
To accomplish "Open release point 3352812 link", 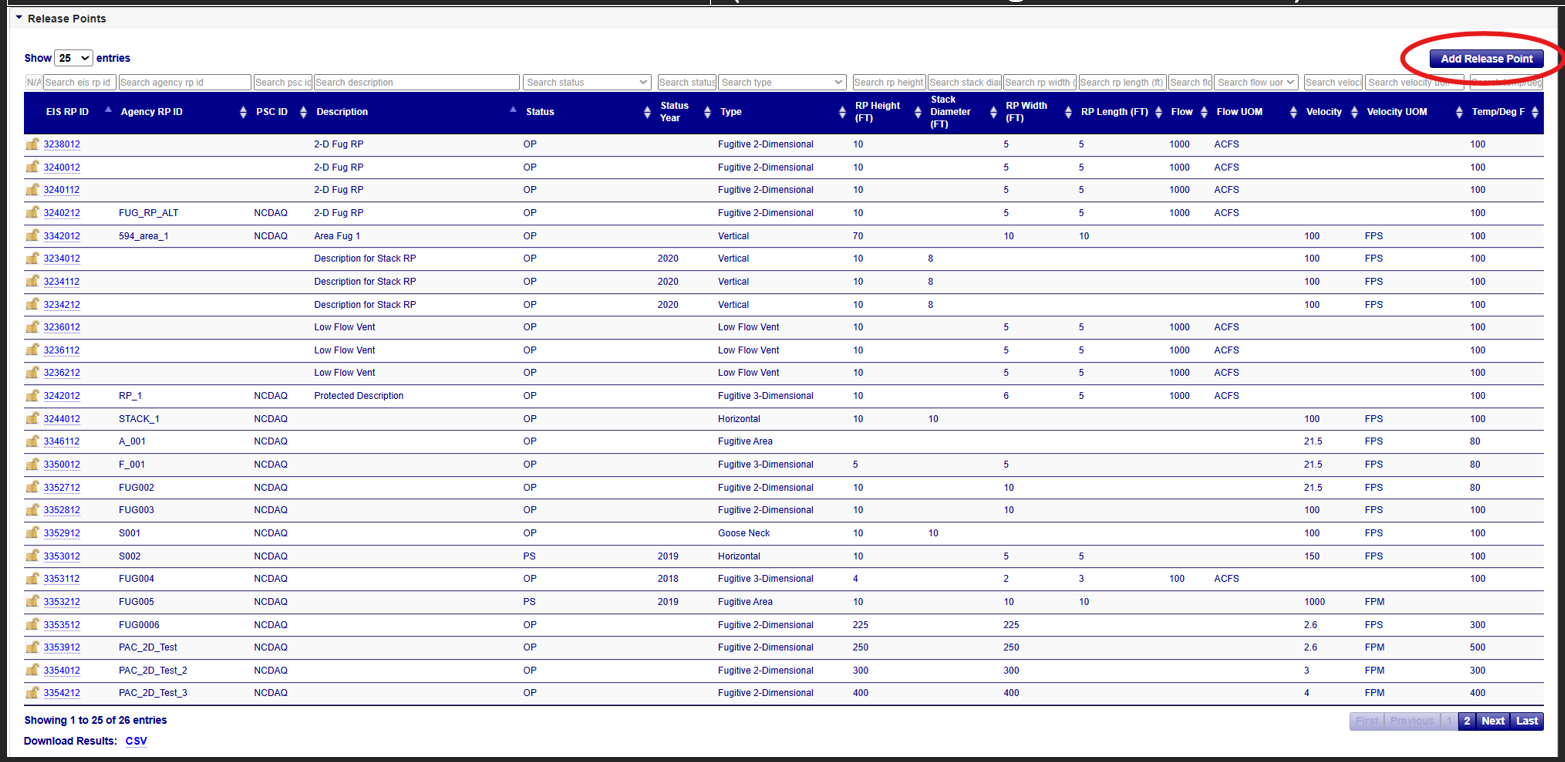I will point(62,510).
